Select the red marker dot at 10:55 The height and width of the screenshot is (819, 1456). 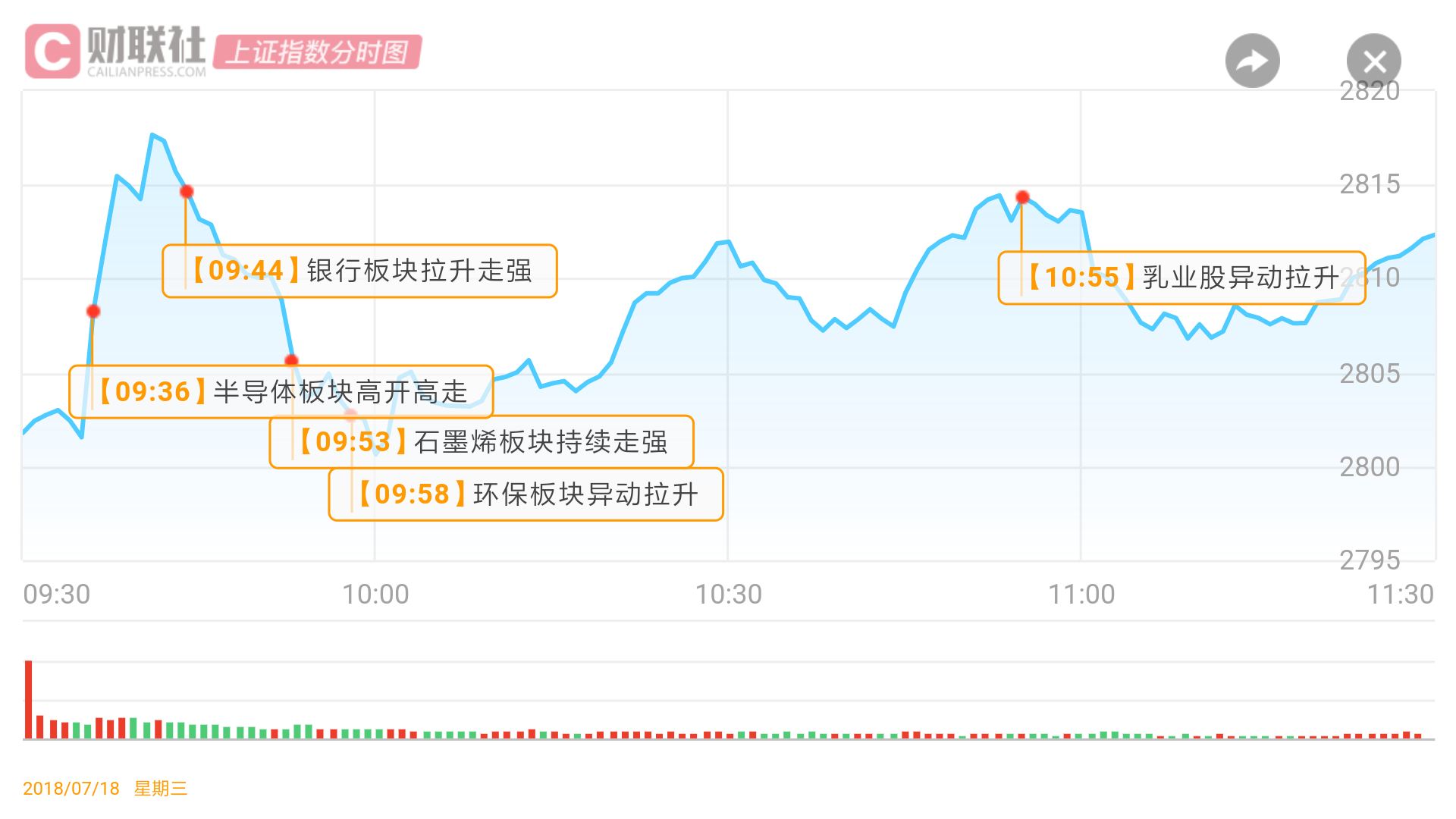pos(1022,197)
